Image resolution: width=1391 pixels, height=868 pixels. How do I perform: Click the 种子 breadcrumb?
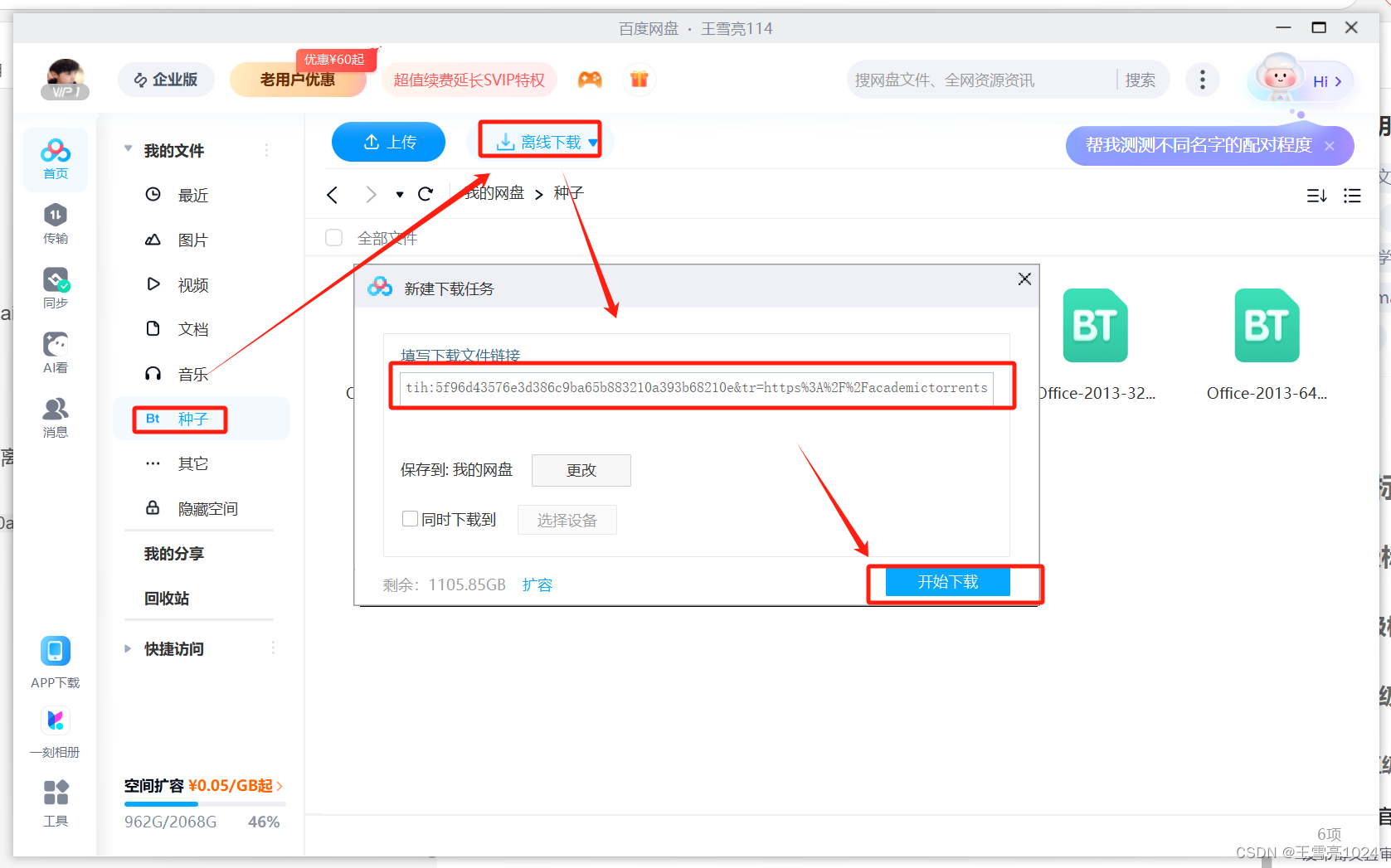click(569, 193)
